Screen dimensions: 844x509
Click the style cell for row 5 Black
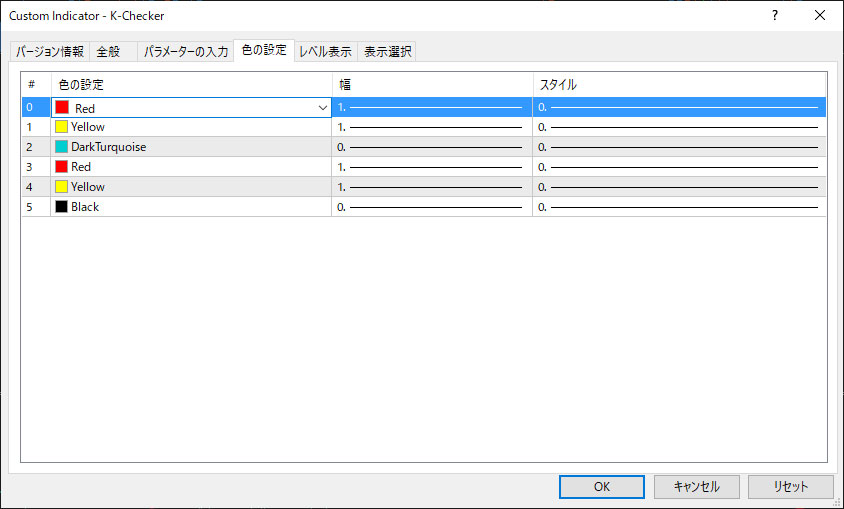679,207
